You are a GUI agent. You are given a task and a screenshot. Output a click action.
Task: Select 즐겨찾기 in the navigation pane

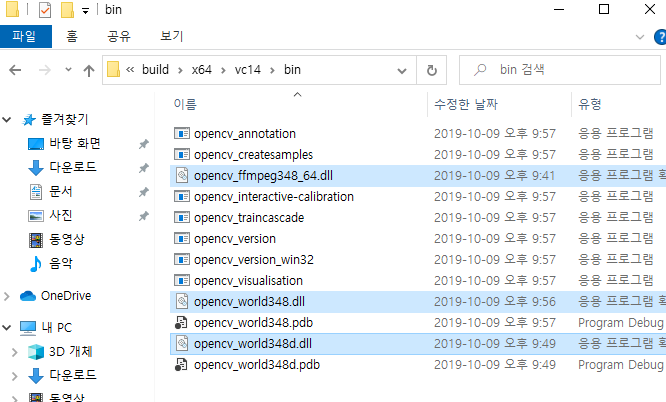[65, 119]
